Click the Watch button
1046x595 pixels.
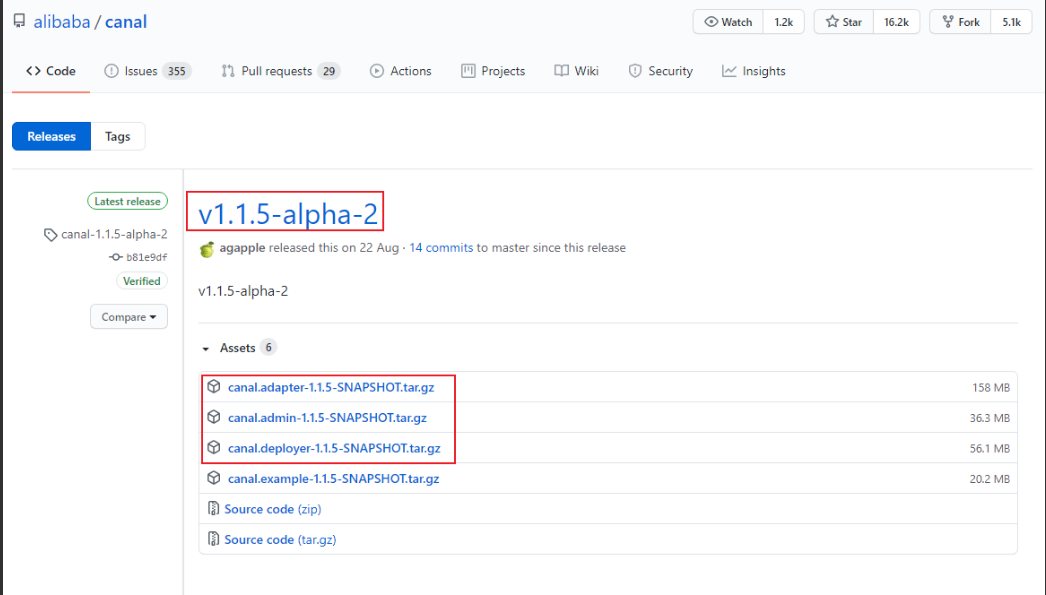(728, 22)
